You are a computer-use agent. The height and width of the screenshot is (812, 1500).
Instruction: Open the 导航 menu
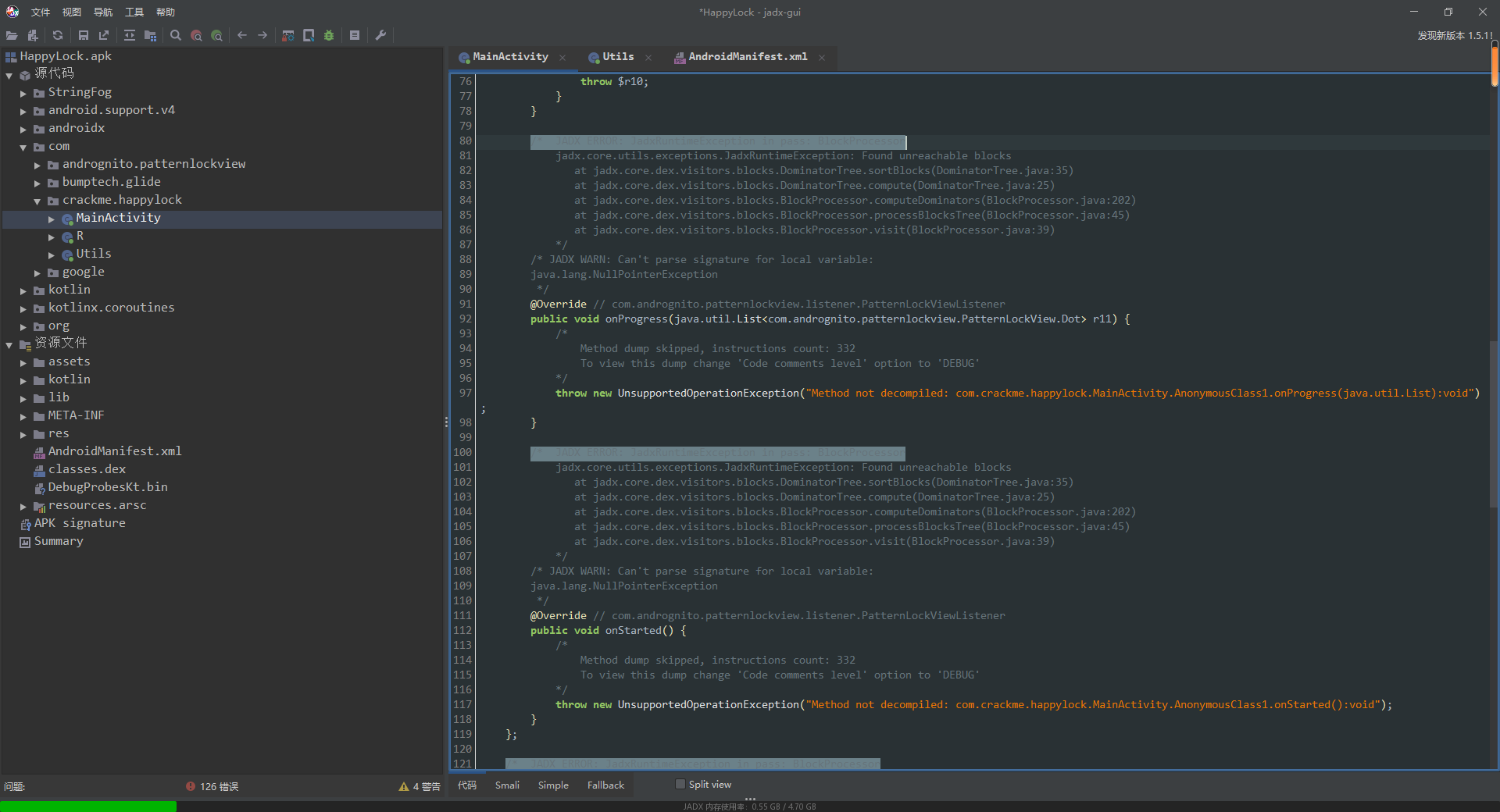point(103,12)
